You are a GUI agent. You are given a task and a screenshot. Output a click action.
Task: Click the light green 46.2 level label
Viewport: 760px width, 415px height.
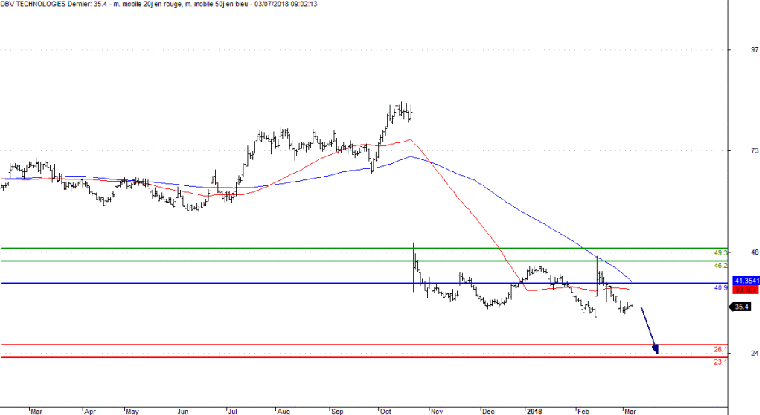(x=721, y=266)
